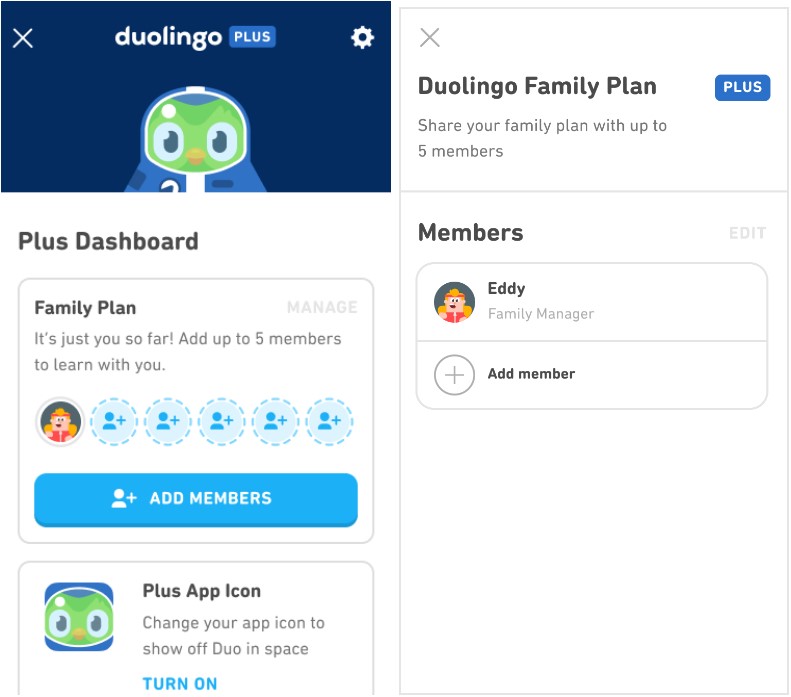Close the Duolingo Family Plan panel
The image size is (791, 697).
click(429, 37)
